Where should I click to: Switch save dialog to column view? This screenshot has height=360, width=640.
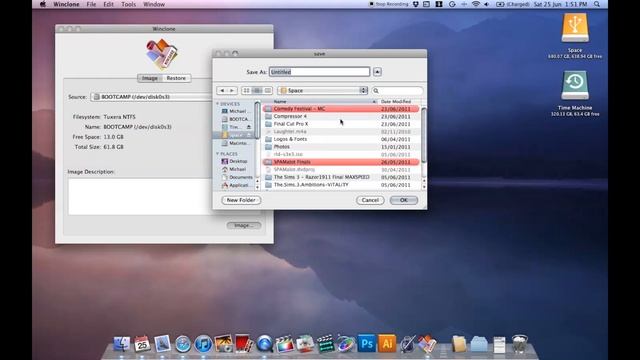[267, 91]
